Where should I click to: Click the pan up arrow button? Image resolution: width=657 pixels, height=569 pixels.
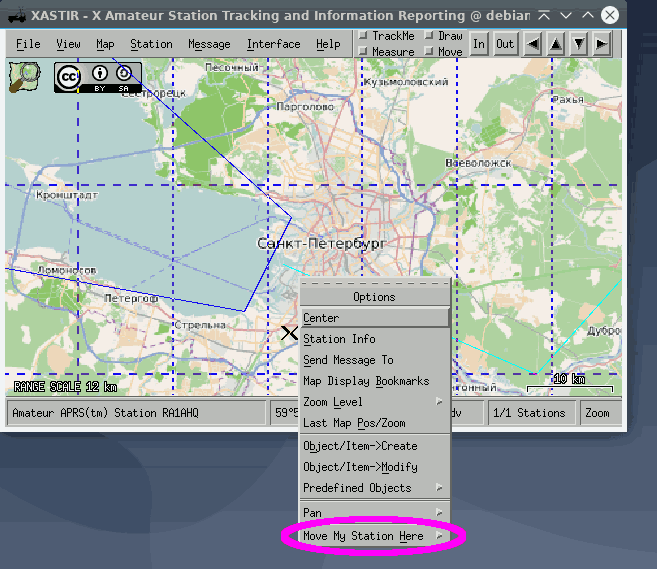(x=556, y=44)
